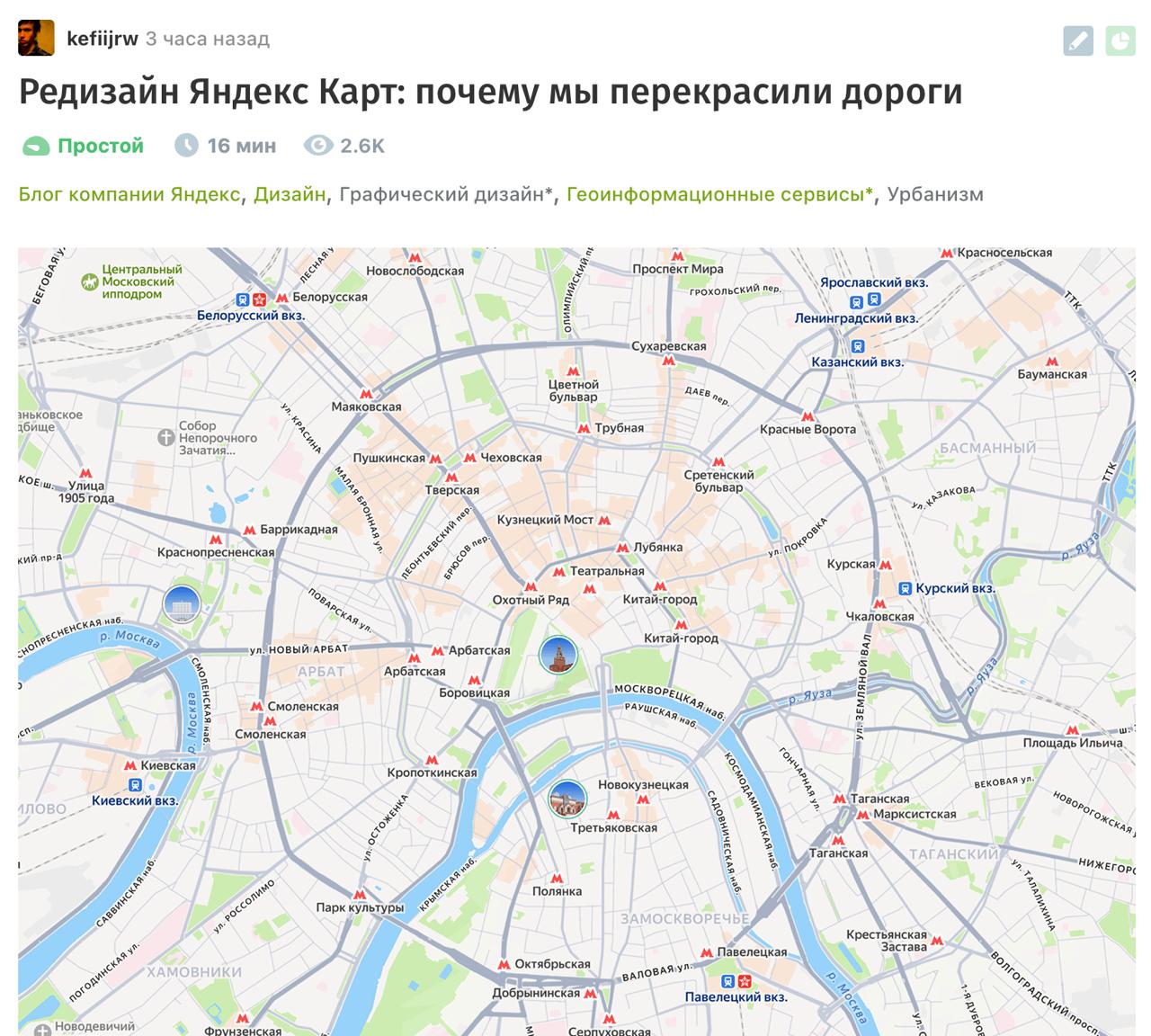
Task: Click the White House landmark icon on map
Action: [x=181, y=603]
